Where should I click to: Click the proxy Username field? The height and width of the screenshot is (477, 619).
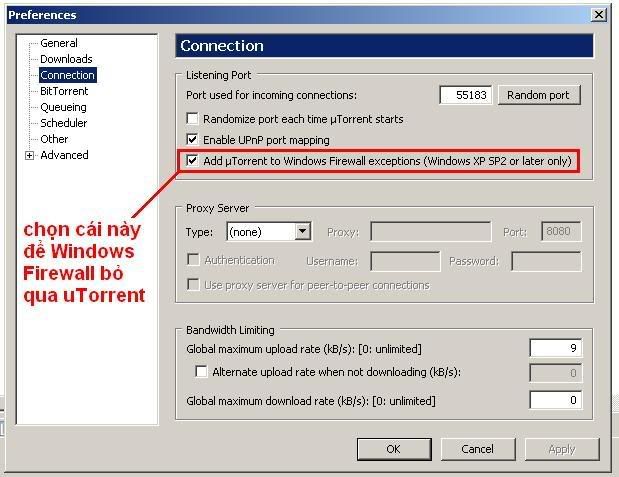point(405,261)
